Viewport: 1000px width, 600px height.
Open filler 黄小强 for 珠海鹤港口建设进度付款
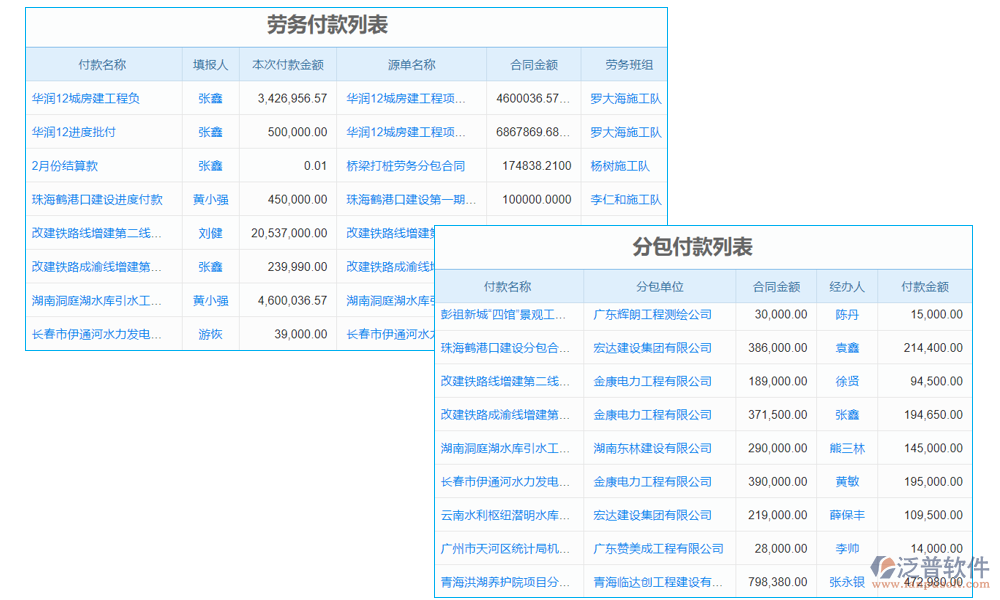[211, 199]
